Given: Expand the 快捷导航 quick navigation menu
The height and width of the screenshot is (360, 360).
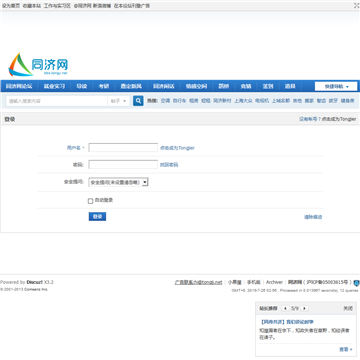Looking at the screenshot, I should point(336,86).
